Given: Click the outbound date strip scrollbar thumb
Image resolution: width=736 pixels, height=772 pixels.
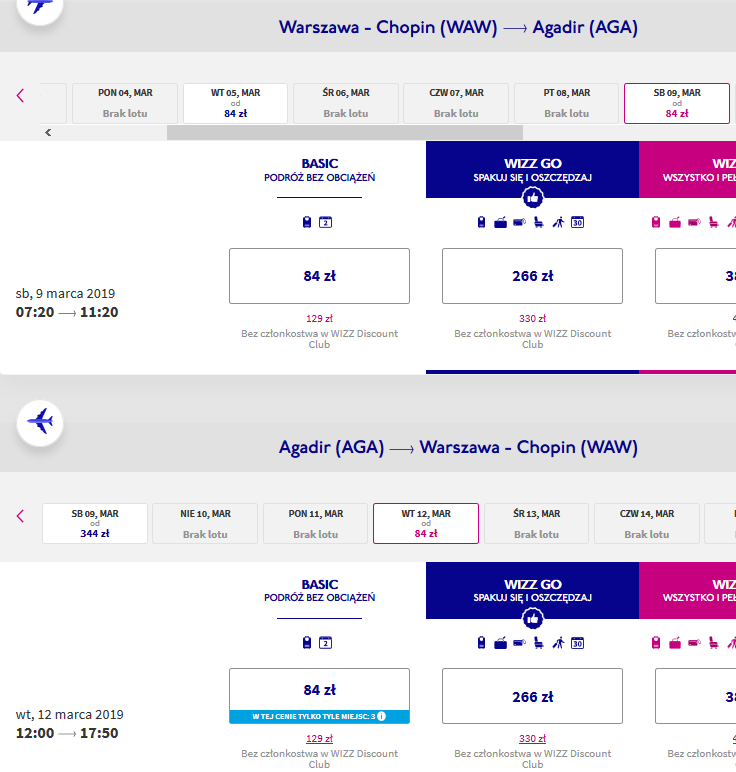Looking at the screenshot, I should click(x=345, y=132).
